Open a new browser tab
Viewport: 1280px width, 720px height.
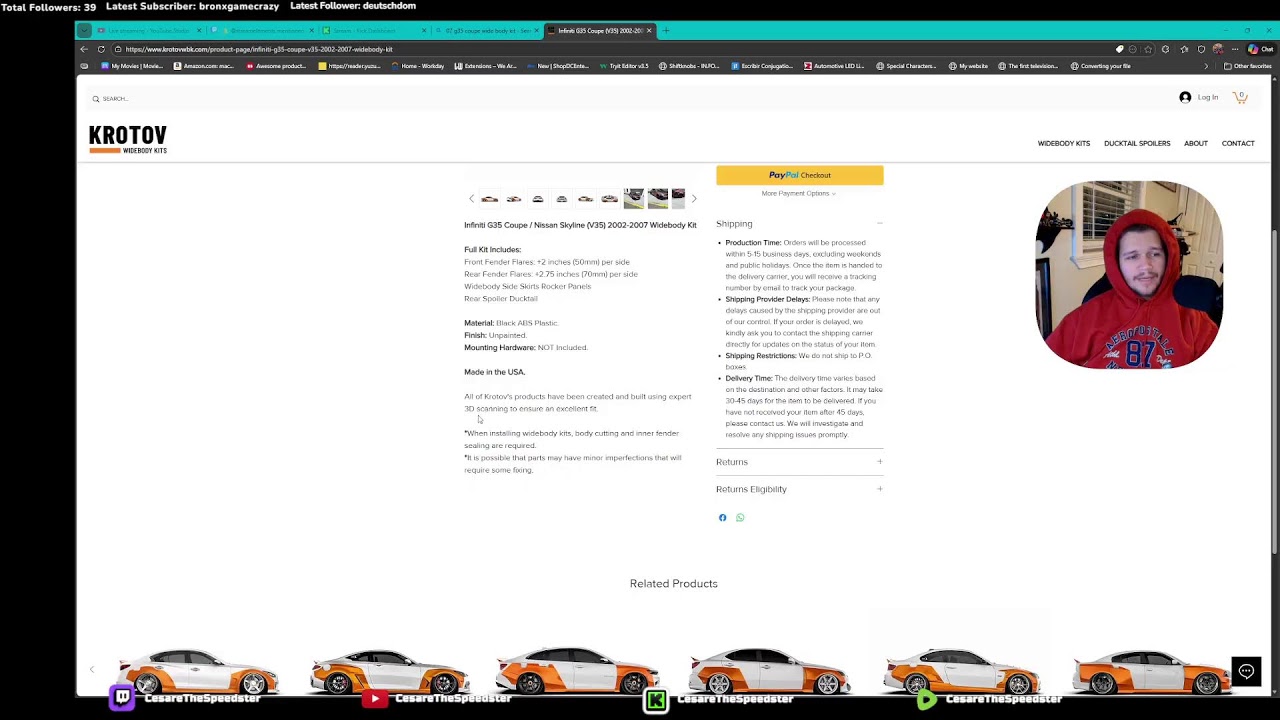click(667, 31)
